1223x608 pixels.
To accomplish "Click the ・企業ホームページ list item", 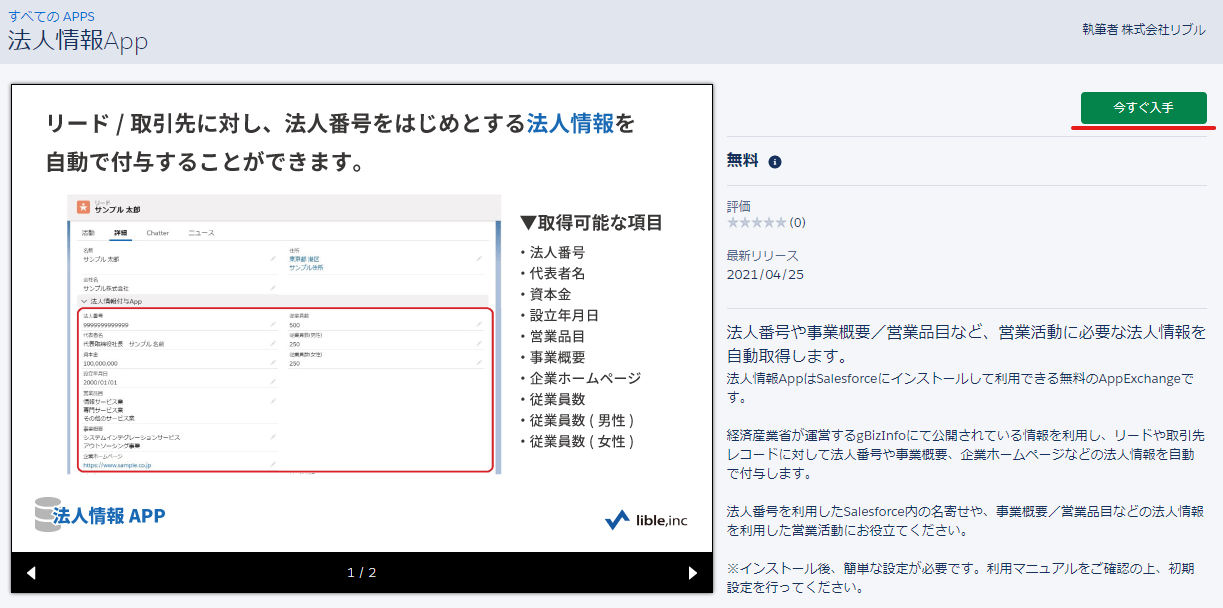I will 580,378.
